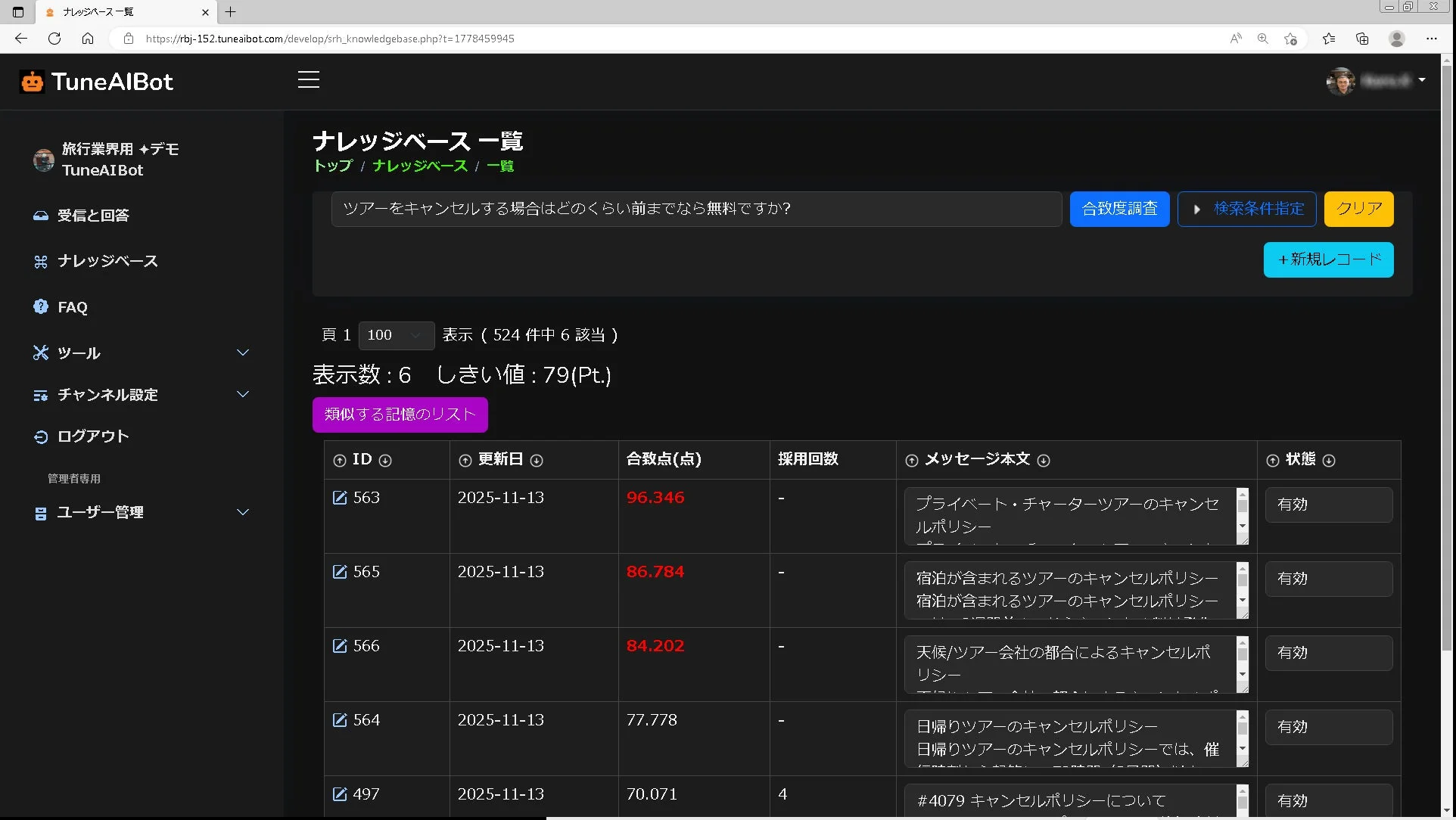Click message text scrollbar for record 566
Image resolution: width=1456 pixels, height=820 pixels.
(x=1242, y=664)
